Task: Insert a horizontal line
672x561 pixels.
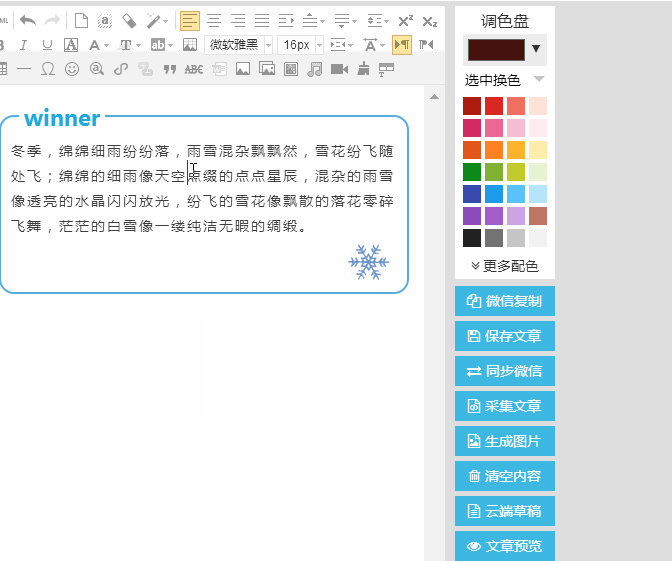Action: tap(24, 69)
